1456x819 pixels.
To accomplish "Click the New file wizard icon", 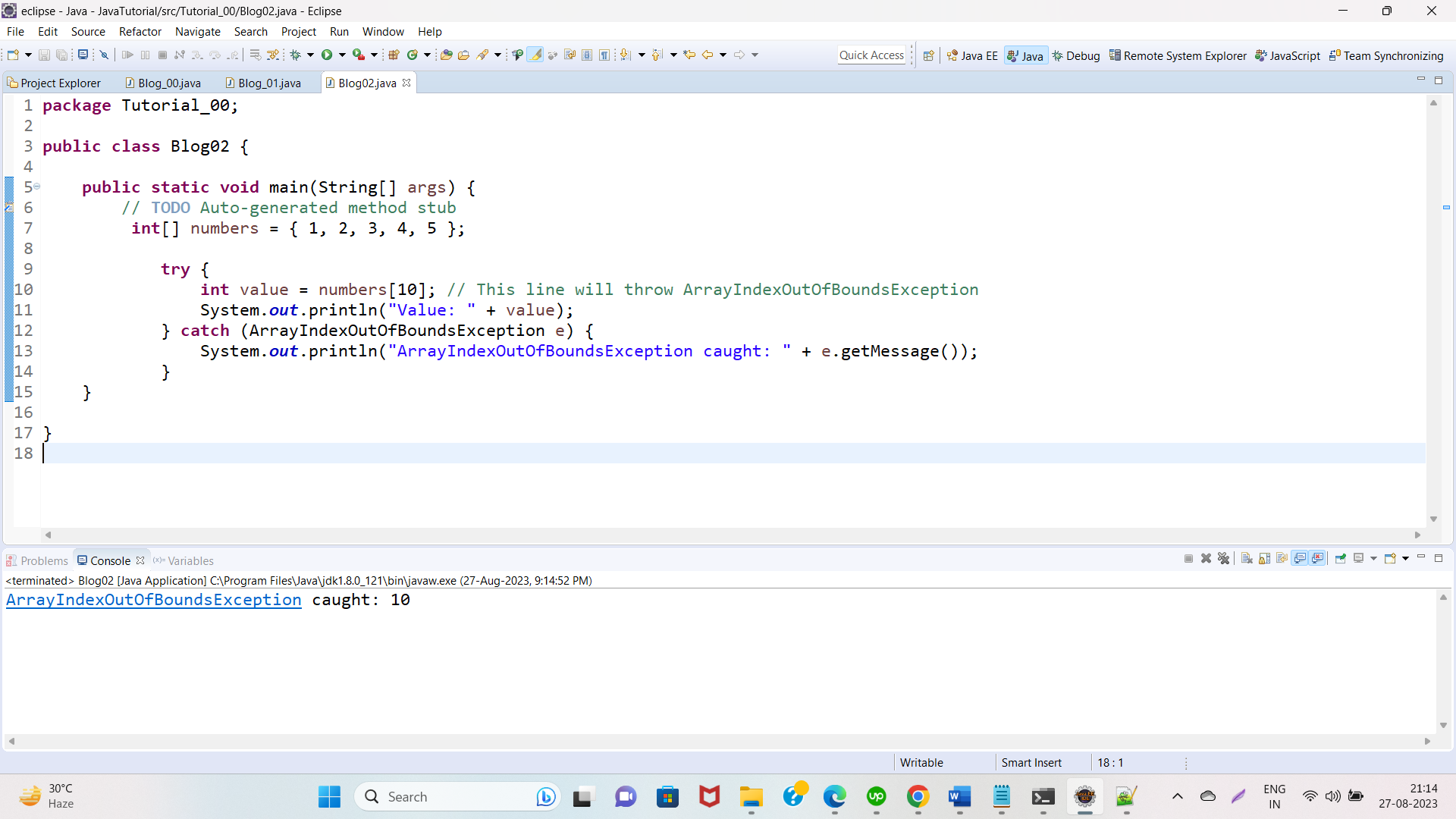I will (x=13, y=55).
